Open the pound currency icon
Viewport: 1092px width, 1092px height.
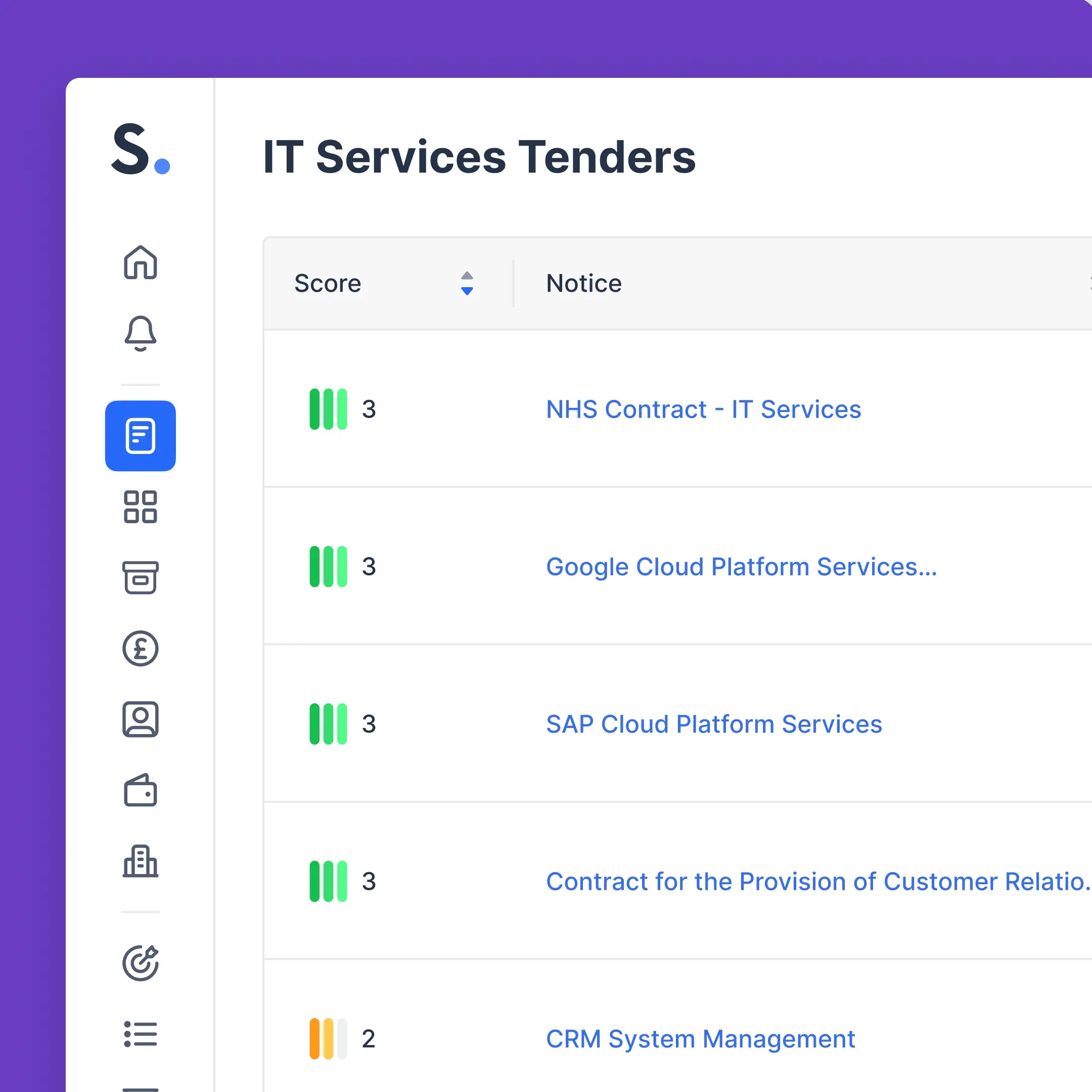140,648
